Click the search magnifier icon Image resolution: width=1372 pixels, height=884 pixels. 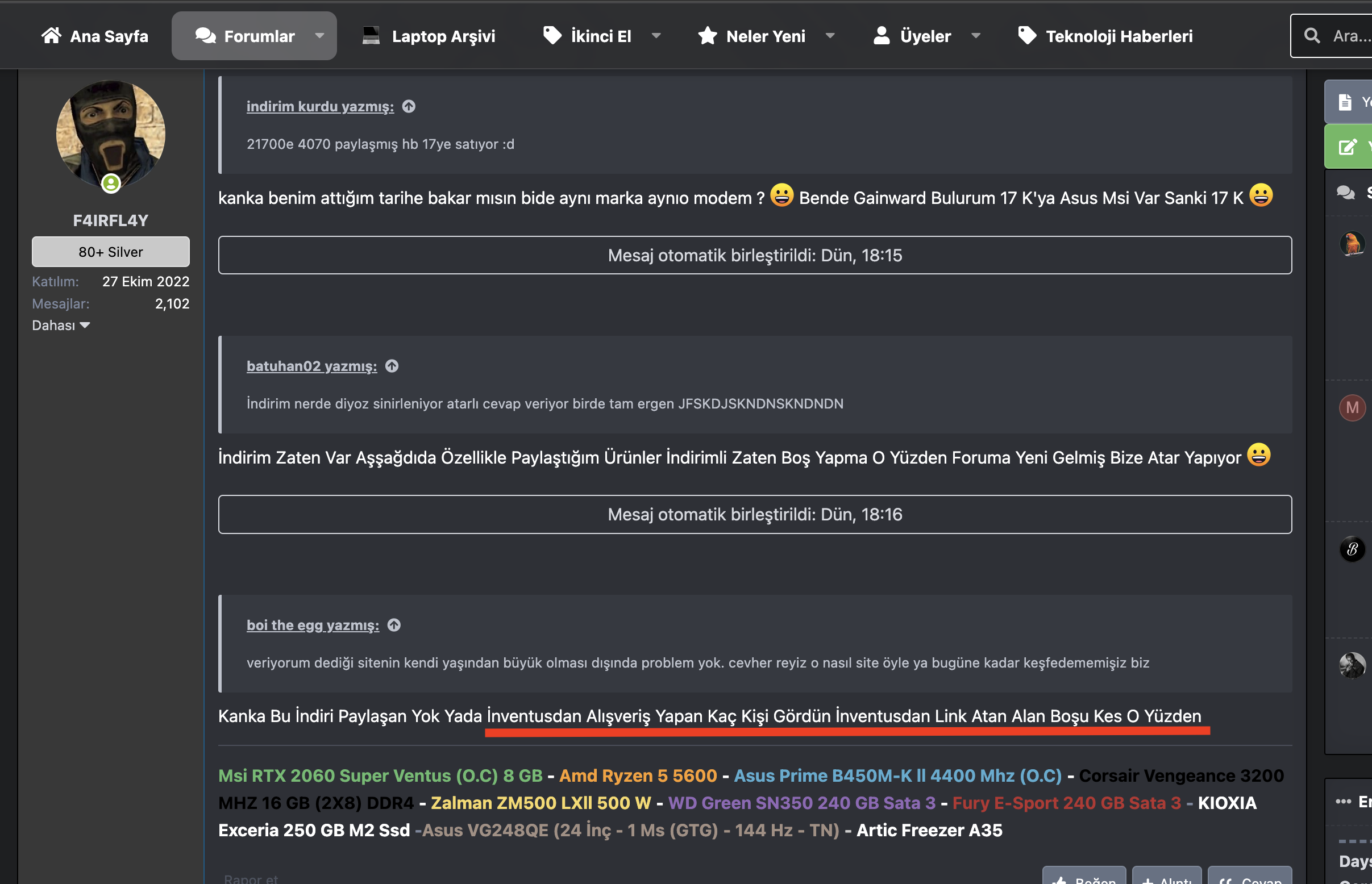click(1311, 36)
